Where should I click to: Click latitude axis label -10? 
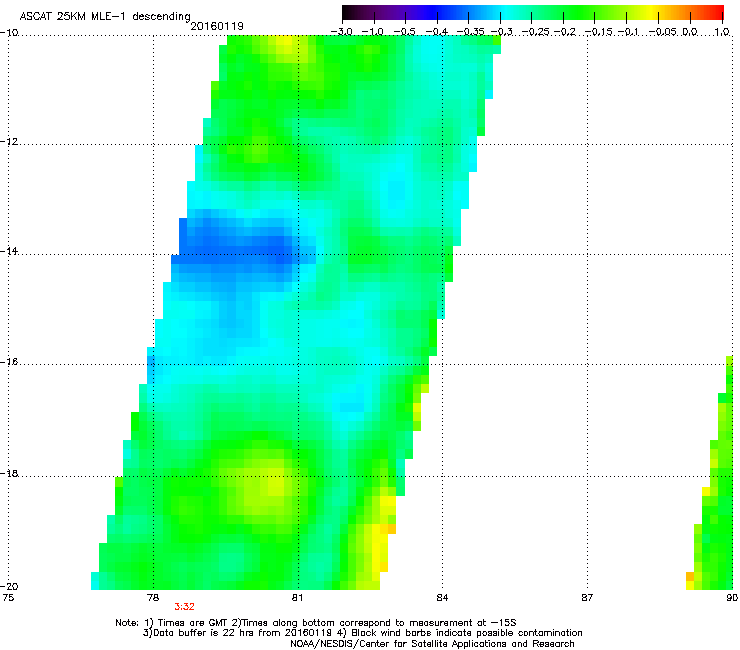click(9, 32)
